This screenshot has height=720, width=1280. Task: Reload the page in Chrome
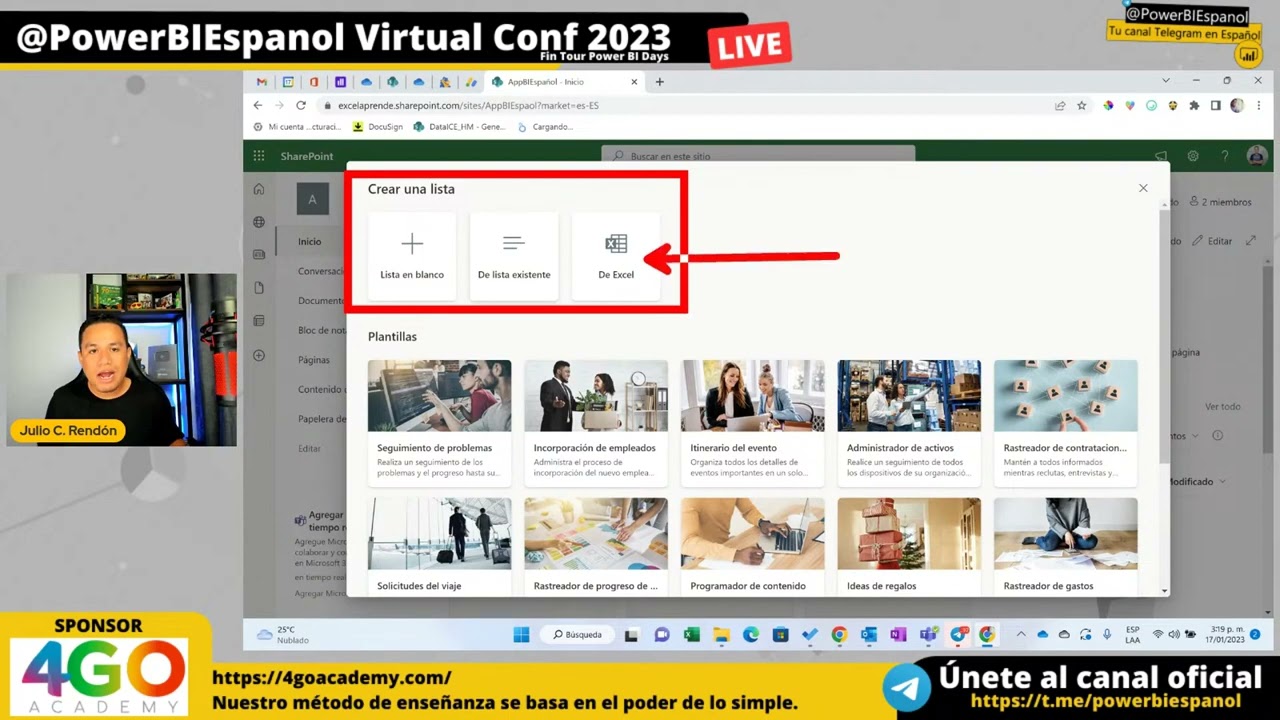tap(301, 105)
